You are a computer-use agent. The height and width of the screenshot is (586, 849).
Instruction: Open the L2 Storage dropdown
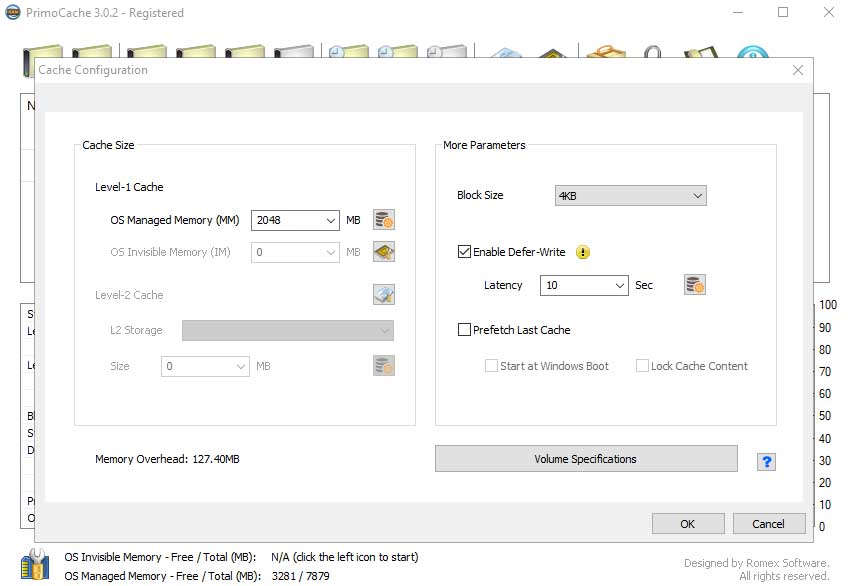pyautogui.click(x=288, y=330)
